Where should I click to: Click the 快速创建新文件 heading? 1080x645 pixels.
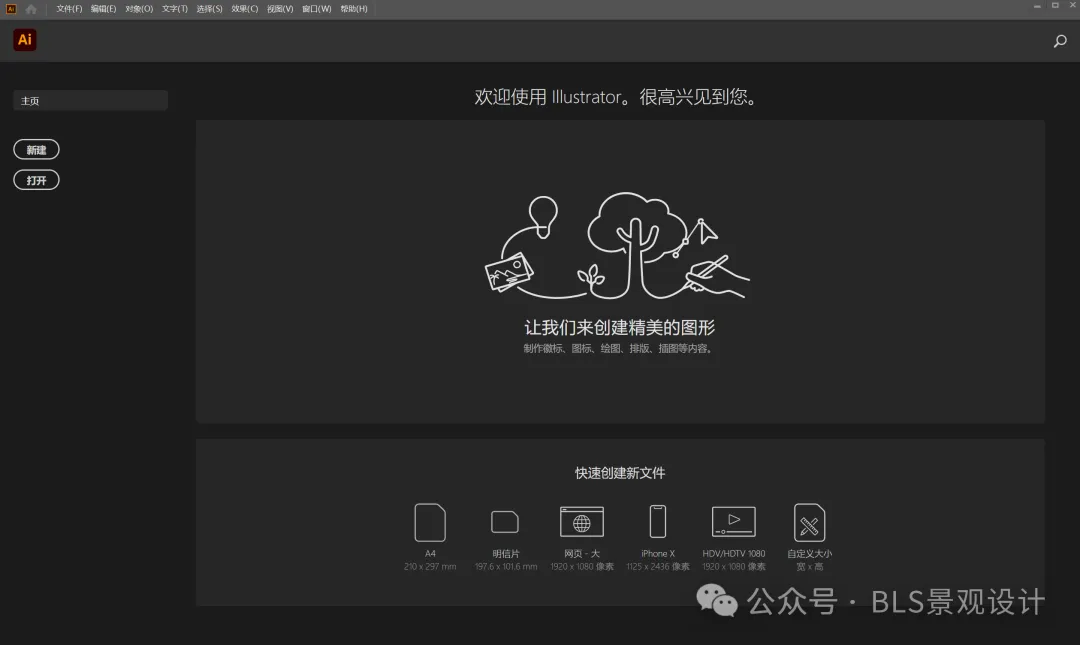[620, 473]
